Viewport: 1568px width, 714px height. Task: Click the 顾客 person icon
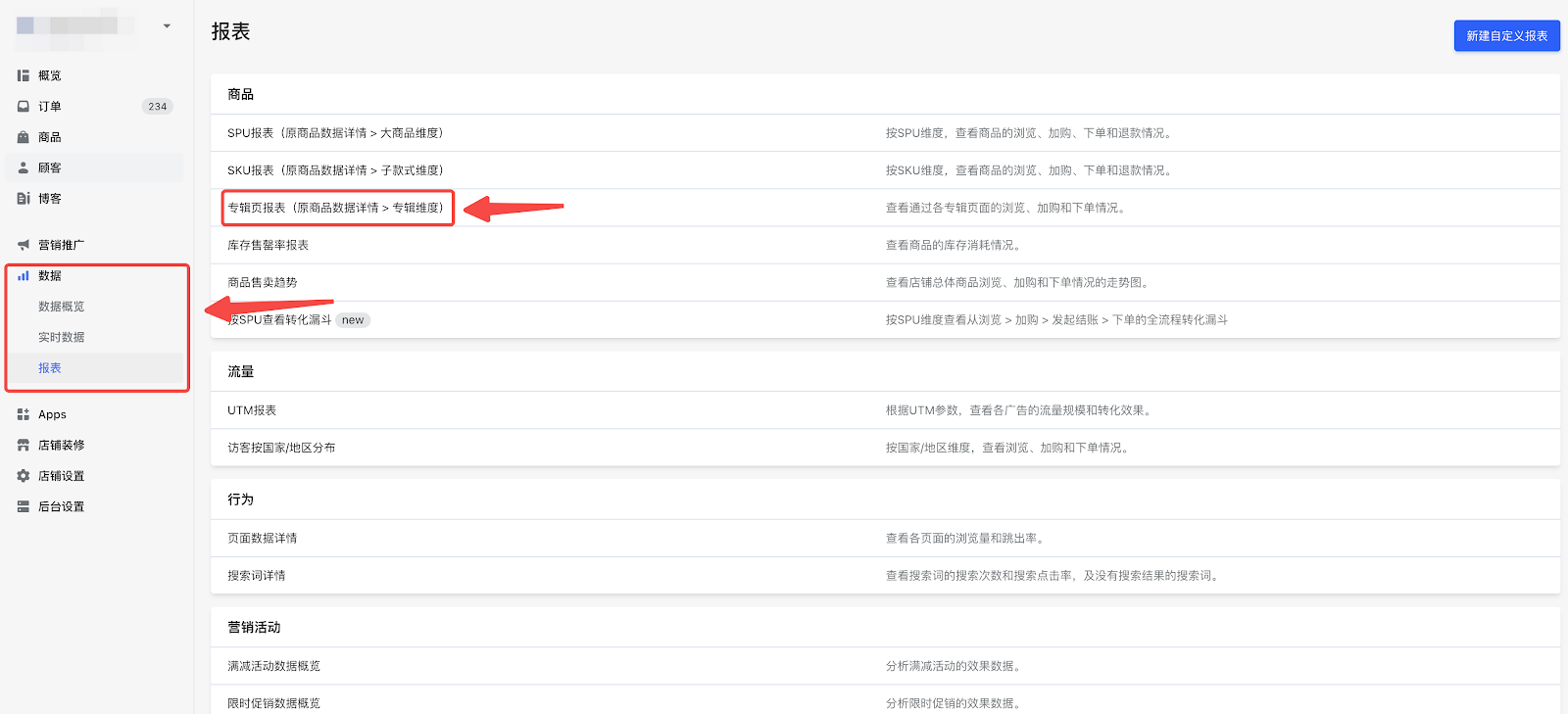[x=23, y=167]
